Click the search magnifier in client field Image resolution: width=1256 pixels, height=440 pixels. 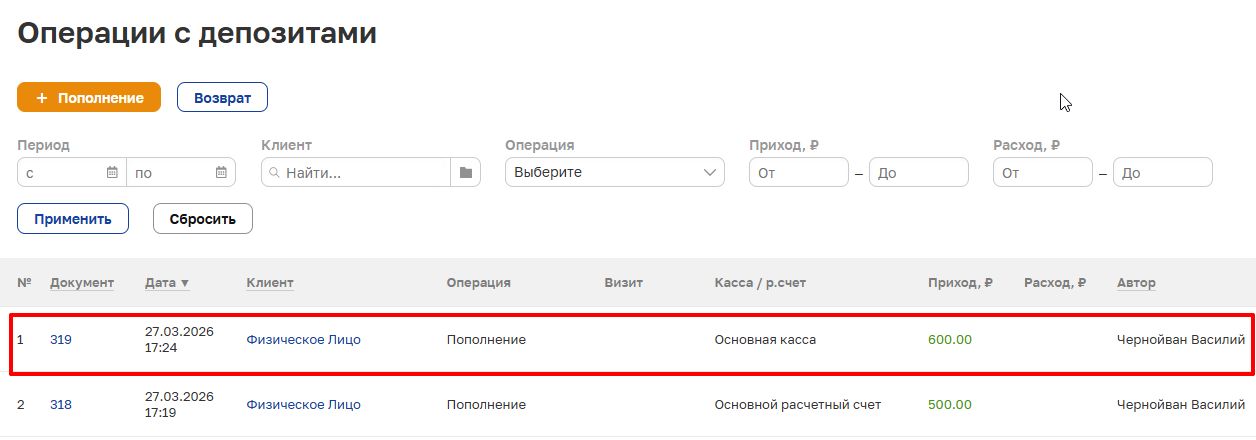[273, 173]
